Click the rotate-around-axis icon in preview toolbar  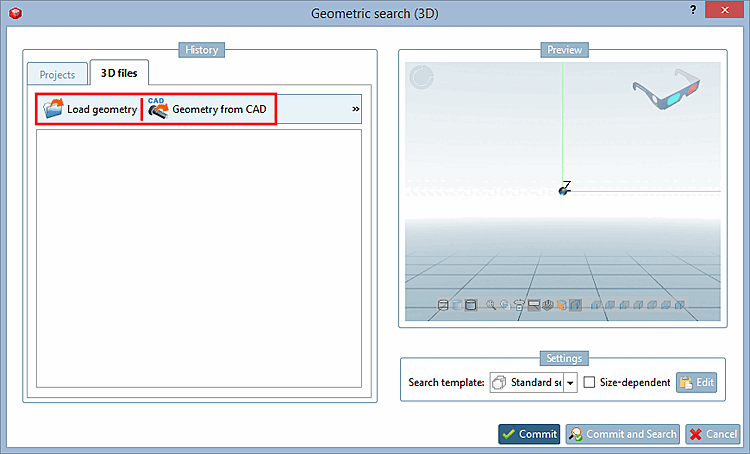pos(519,305)
